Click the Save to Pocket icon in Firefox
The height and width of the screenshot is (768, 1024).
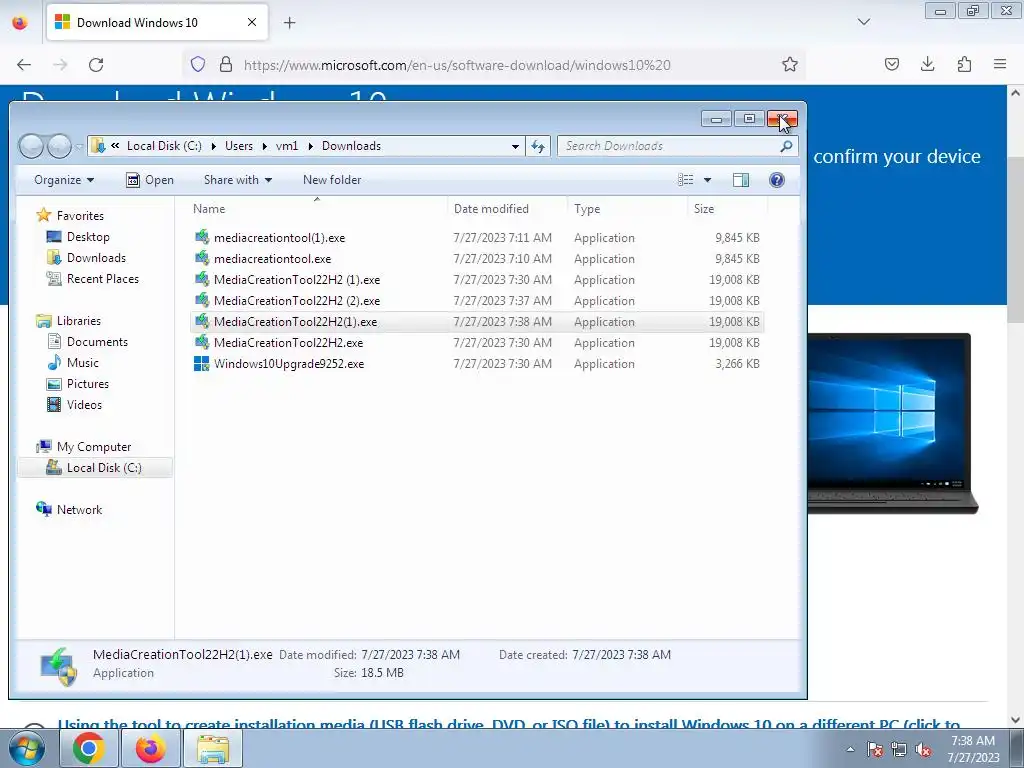pos(891,64)
